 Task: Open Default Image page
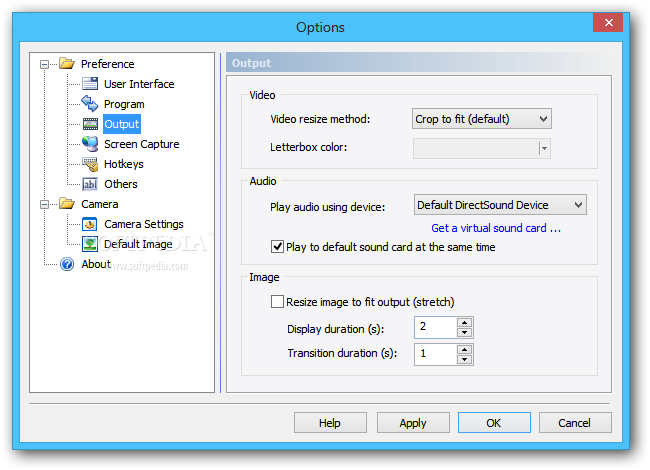point(138,244)
